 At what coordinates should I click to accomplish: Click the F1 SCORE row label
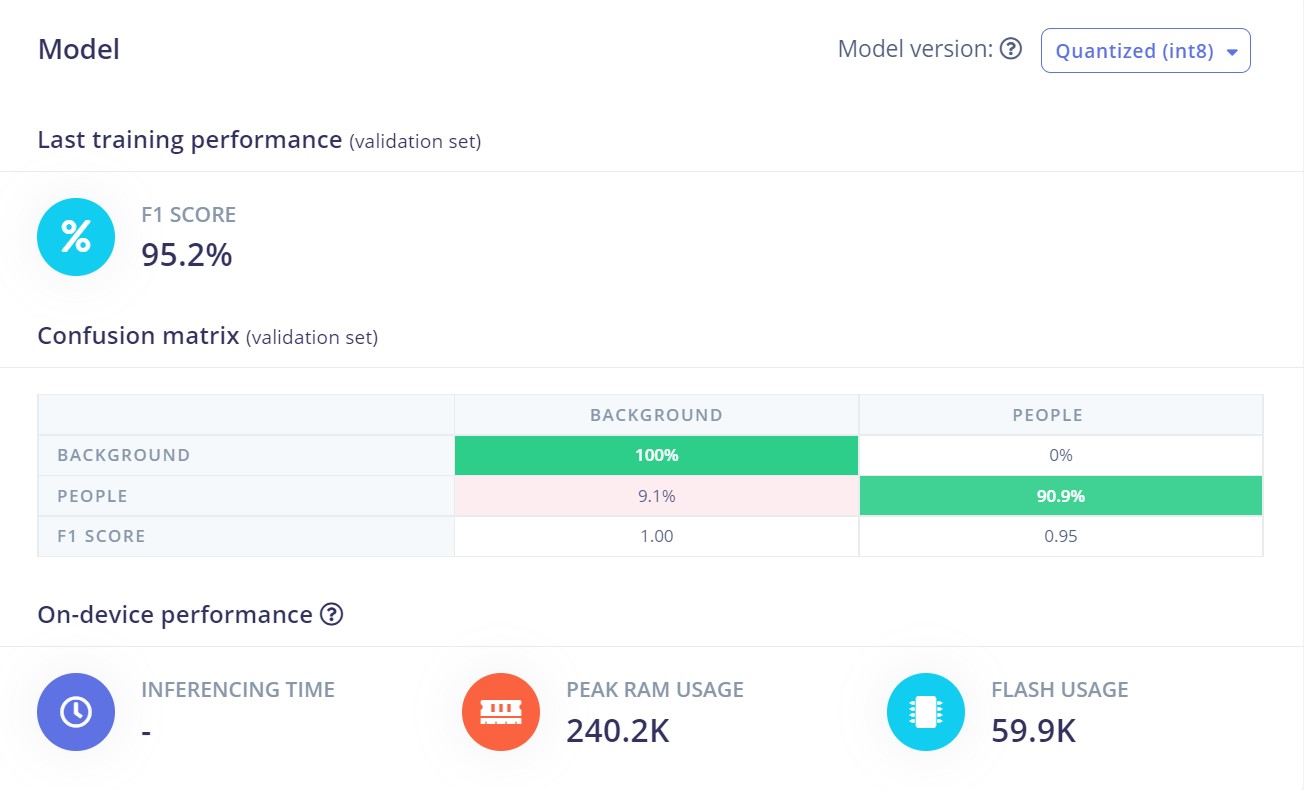click(101, 536)
